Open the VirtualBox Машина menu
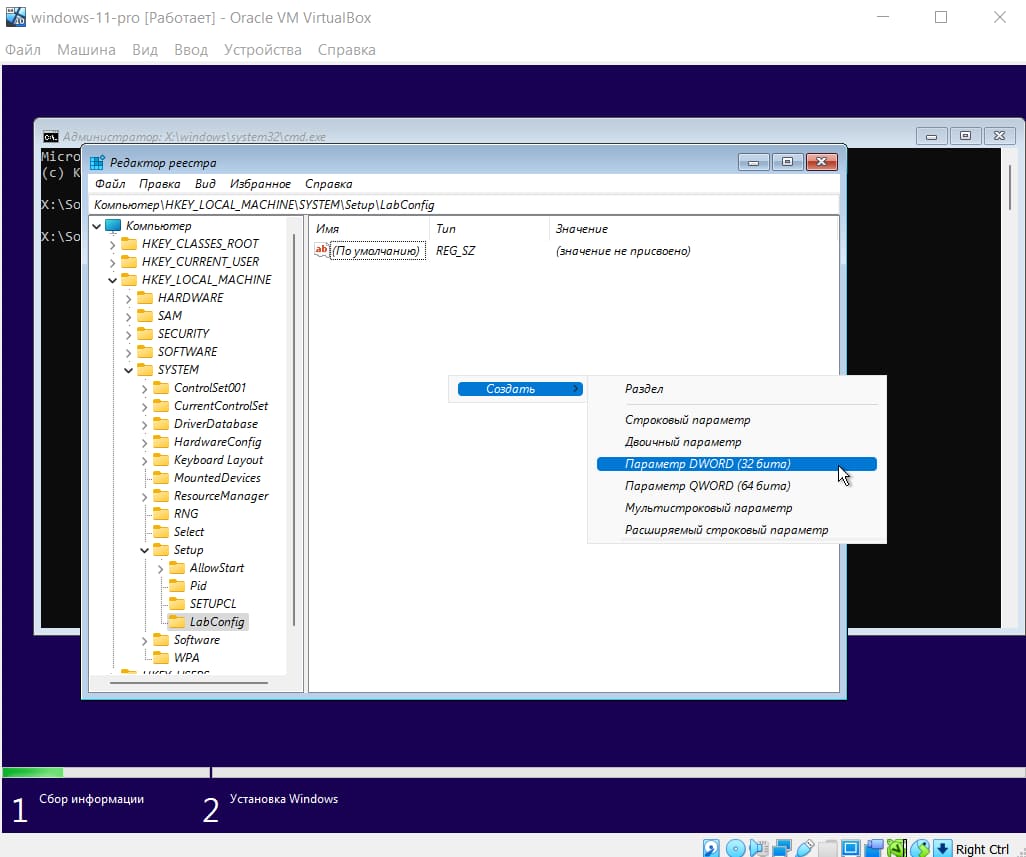 86,50
